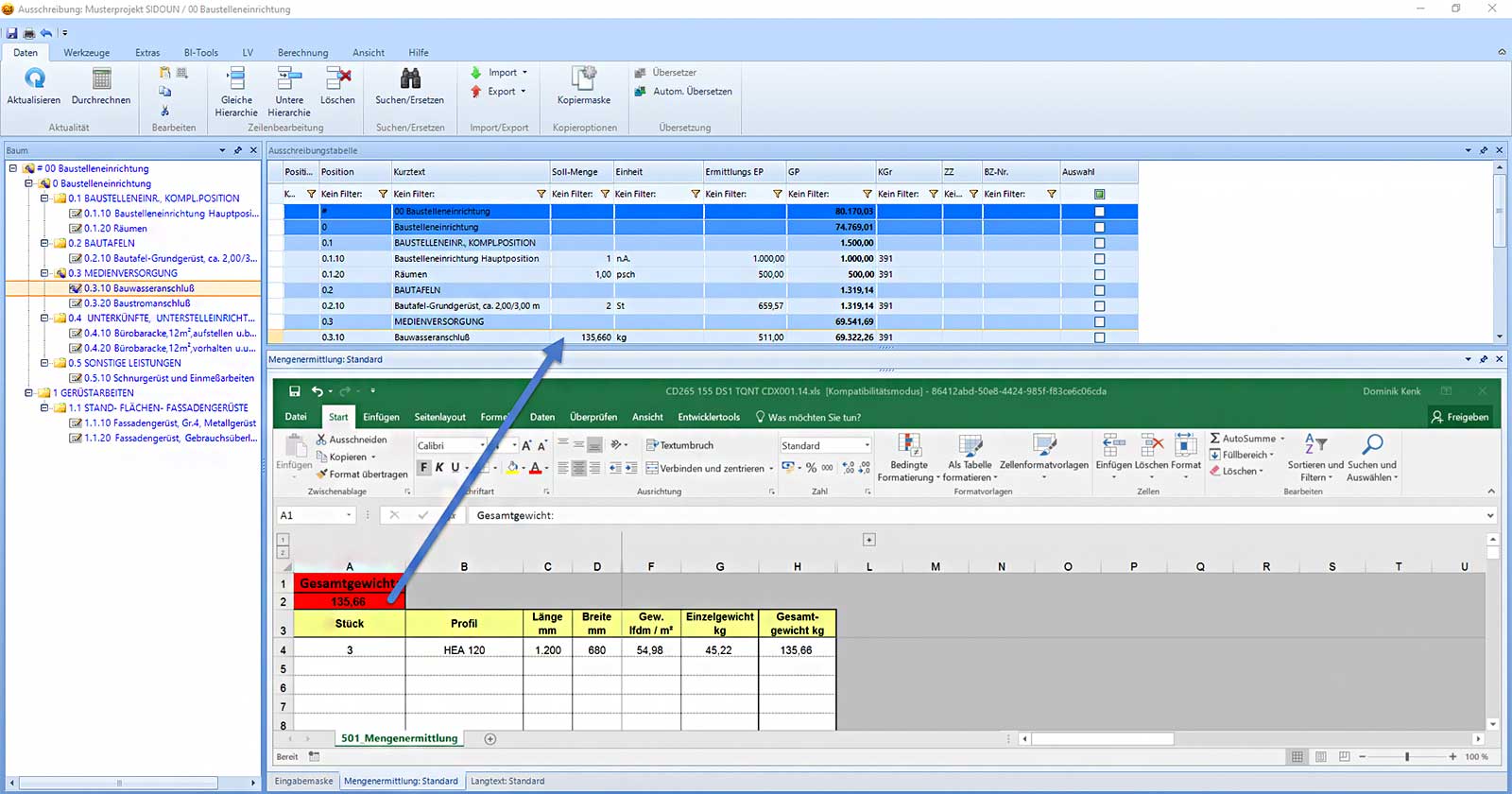Image resolution: width=1512 pixels, height=794 pixels.
Task: Click Excel Sortieren und Filtern icon
Action: [1314, 444]
